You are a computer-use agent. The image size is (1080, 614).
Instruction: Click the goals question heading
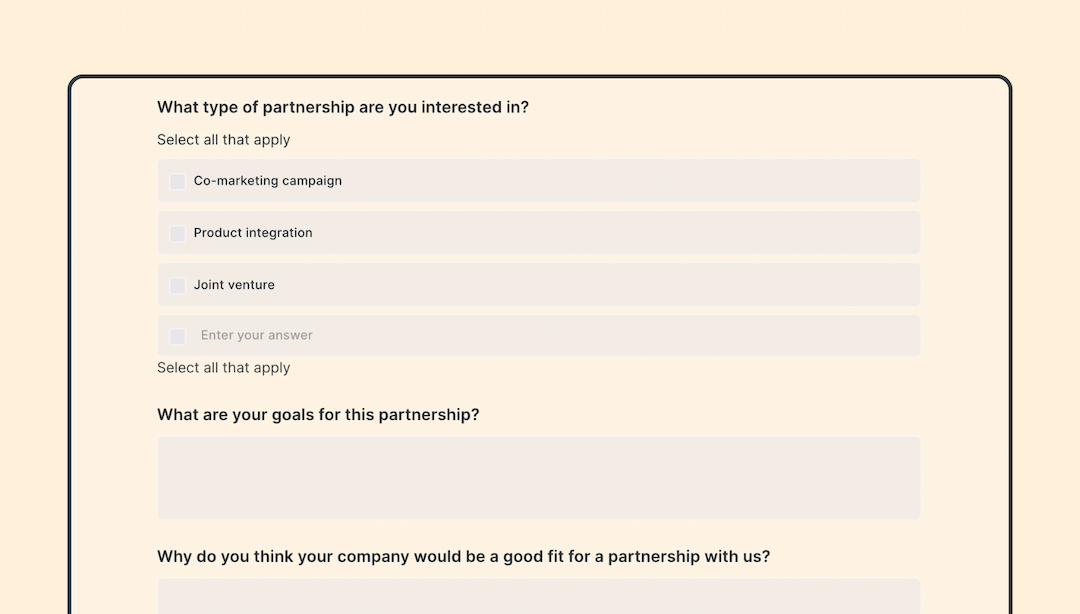(x=318, y=415)
